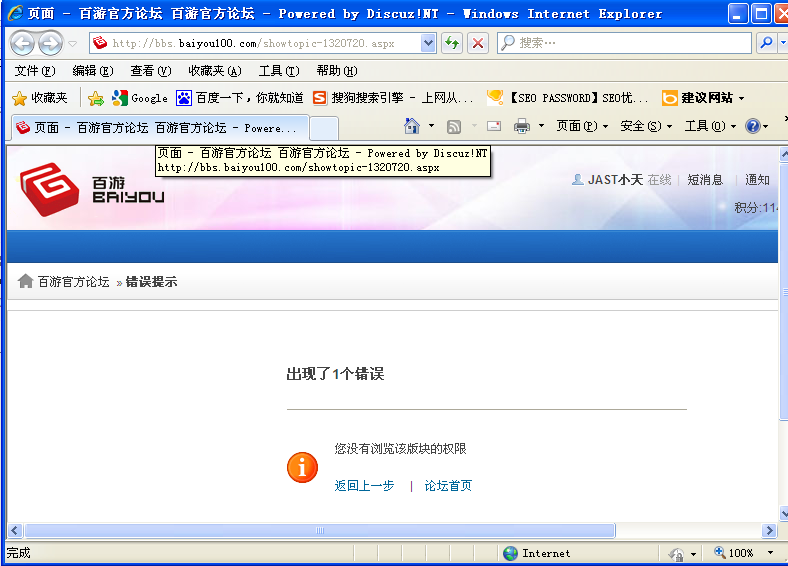Viewport: 788px width, 566px height.
Task: Click the Refresh page icon
Action: click(452, 43)
